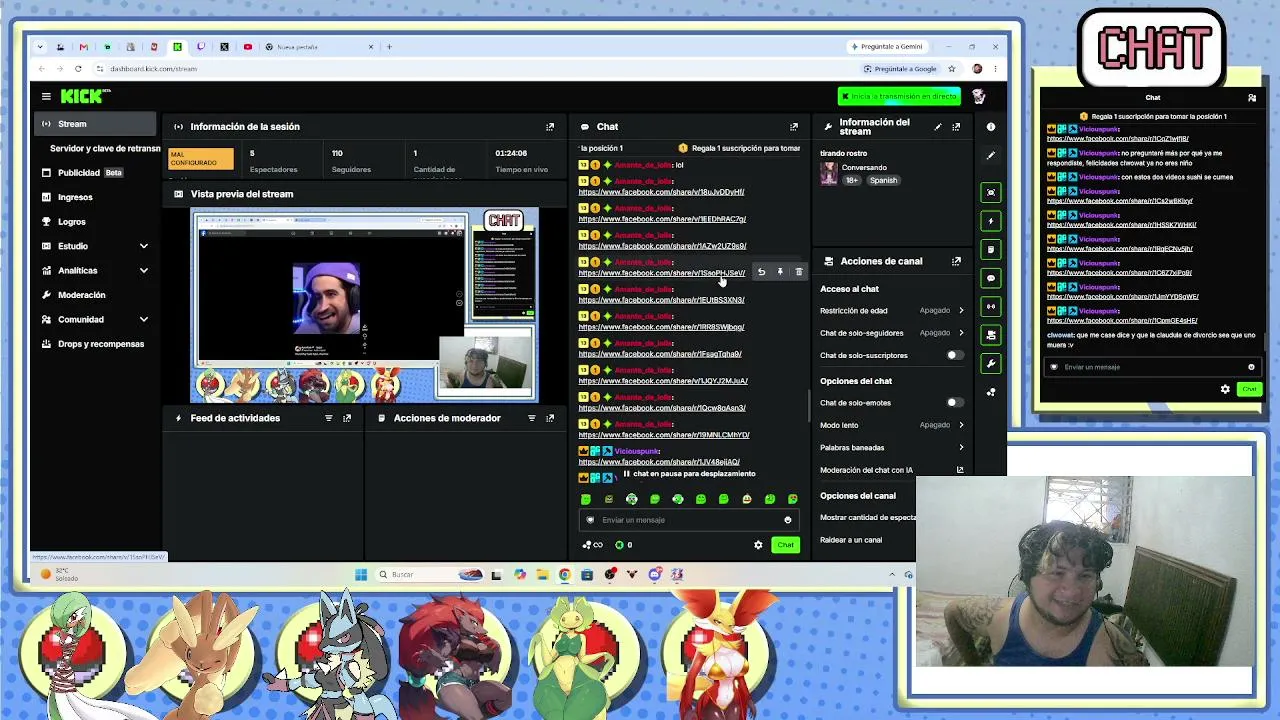Image resolution: width=1280 pixels, height=720 pixels.
Task: Open dashboard chat settings gear
Action: pos(758,545)
